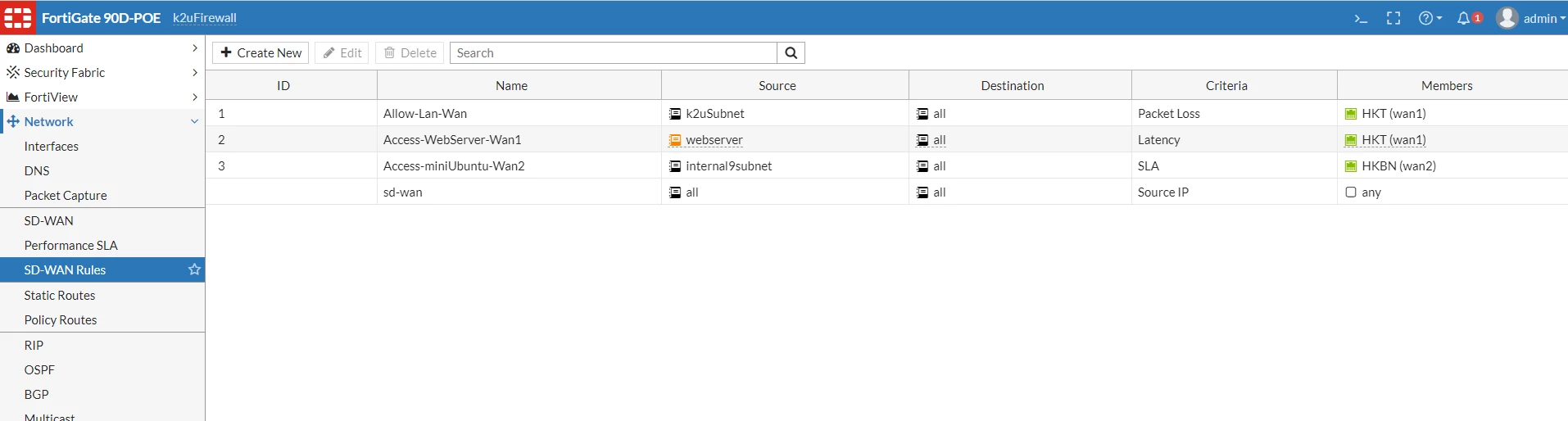Click the Network menu icon
Image resolution: width=1568 pixels, height=421 pixels.
click(13, 121)
